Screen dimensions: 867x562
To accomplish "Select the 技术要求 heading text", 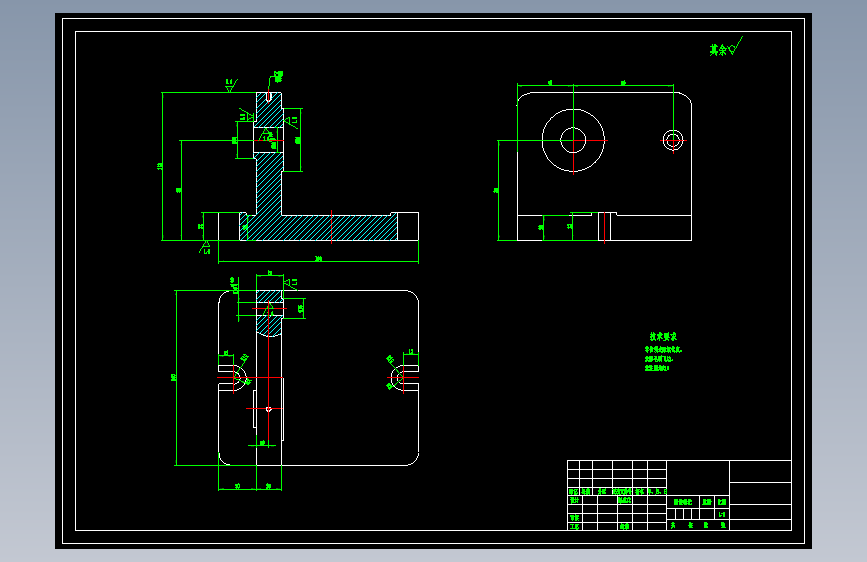I will (663, 336).
